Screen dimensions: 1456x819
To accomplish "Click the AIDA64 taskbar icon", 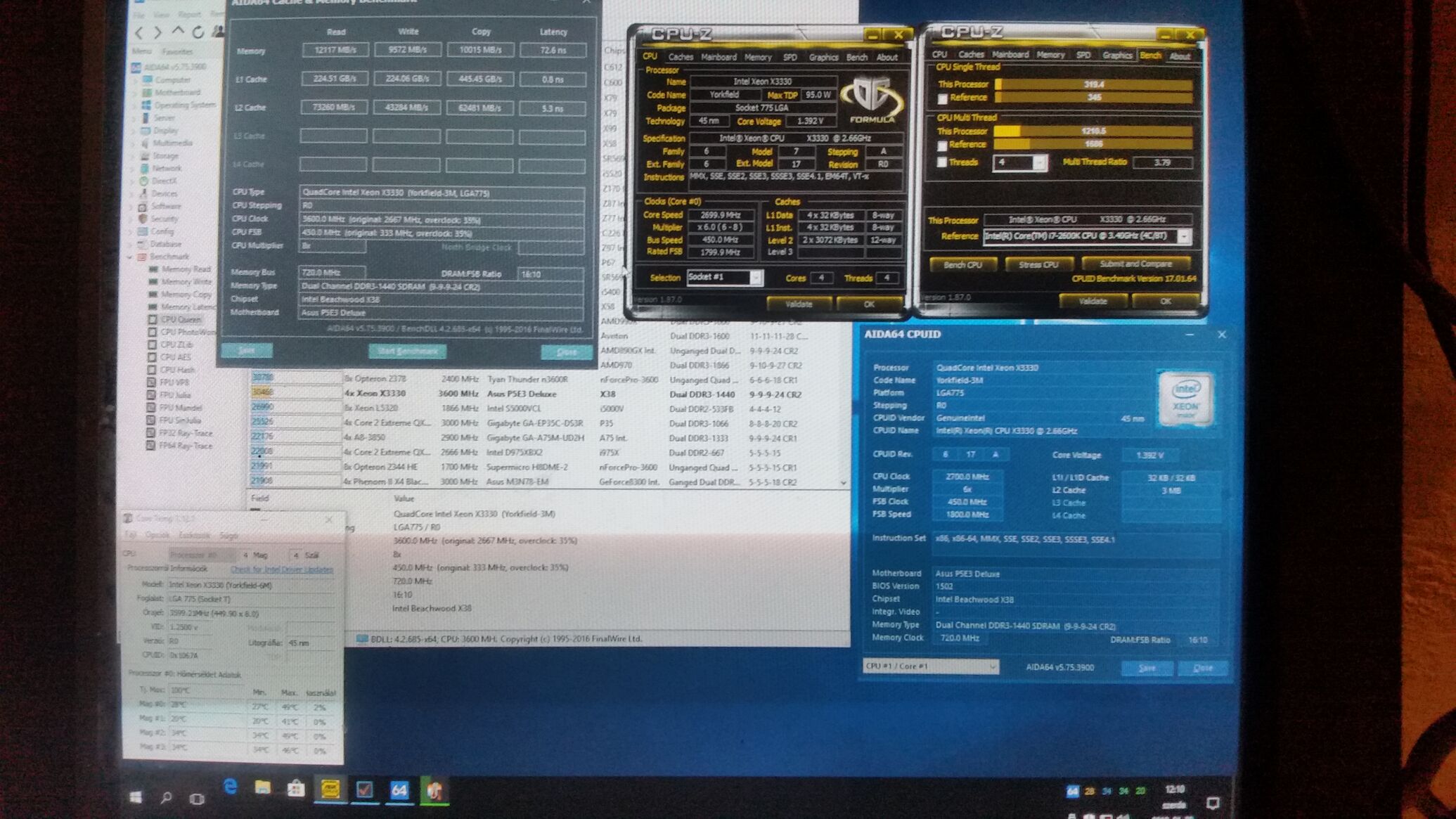I will click(399, 789).
